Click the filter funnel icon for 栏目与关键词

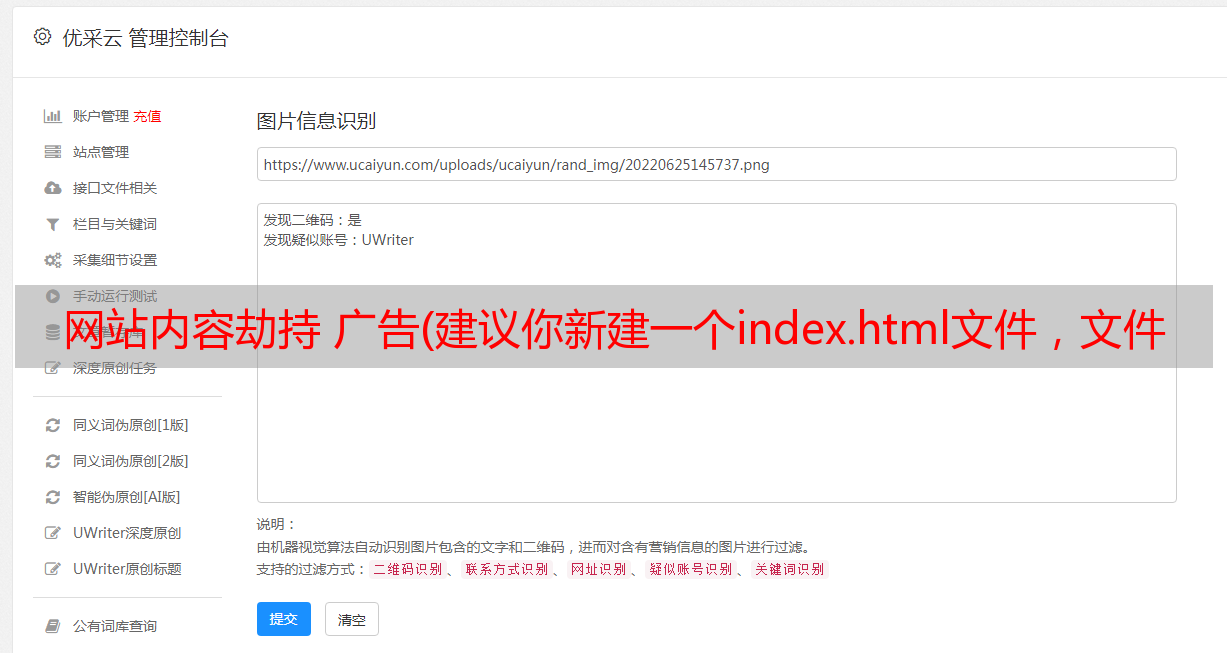53,224
